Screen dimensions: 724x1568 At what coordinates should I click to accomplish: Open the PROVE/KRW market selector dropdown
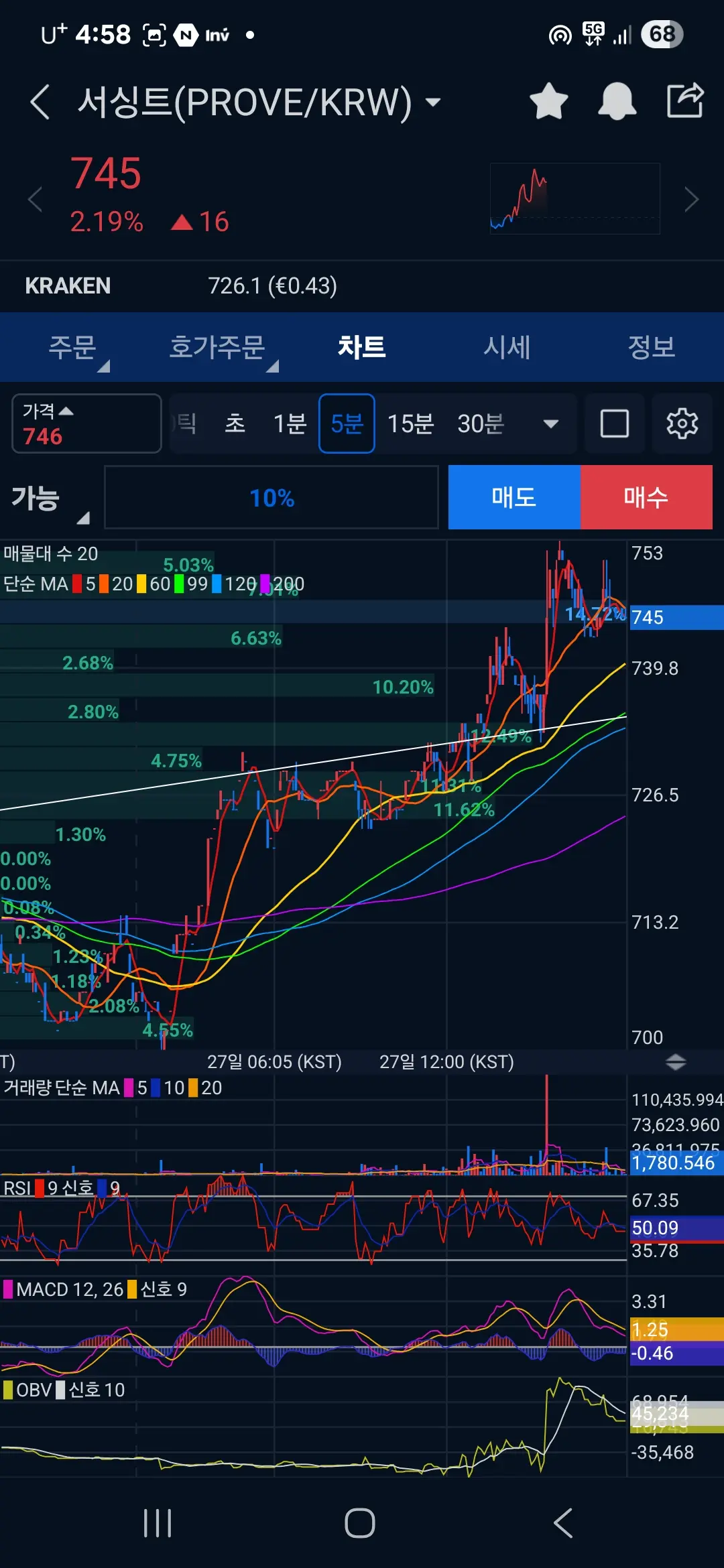pyautogui.click(x=433, y=103)
